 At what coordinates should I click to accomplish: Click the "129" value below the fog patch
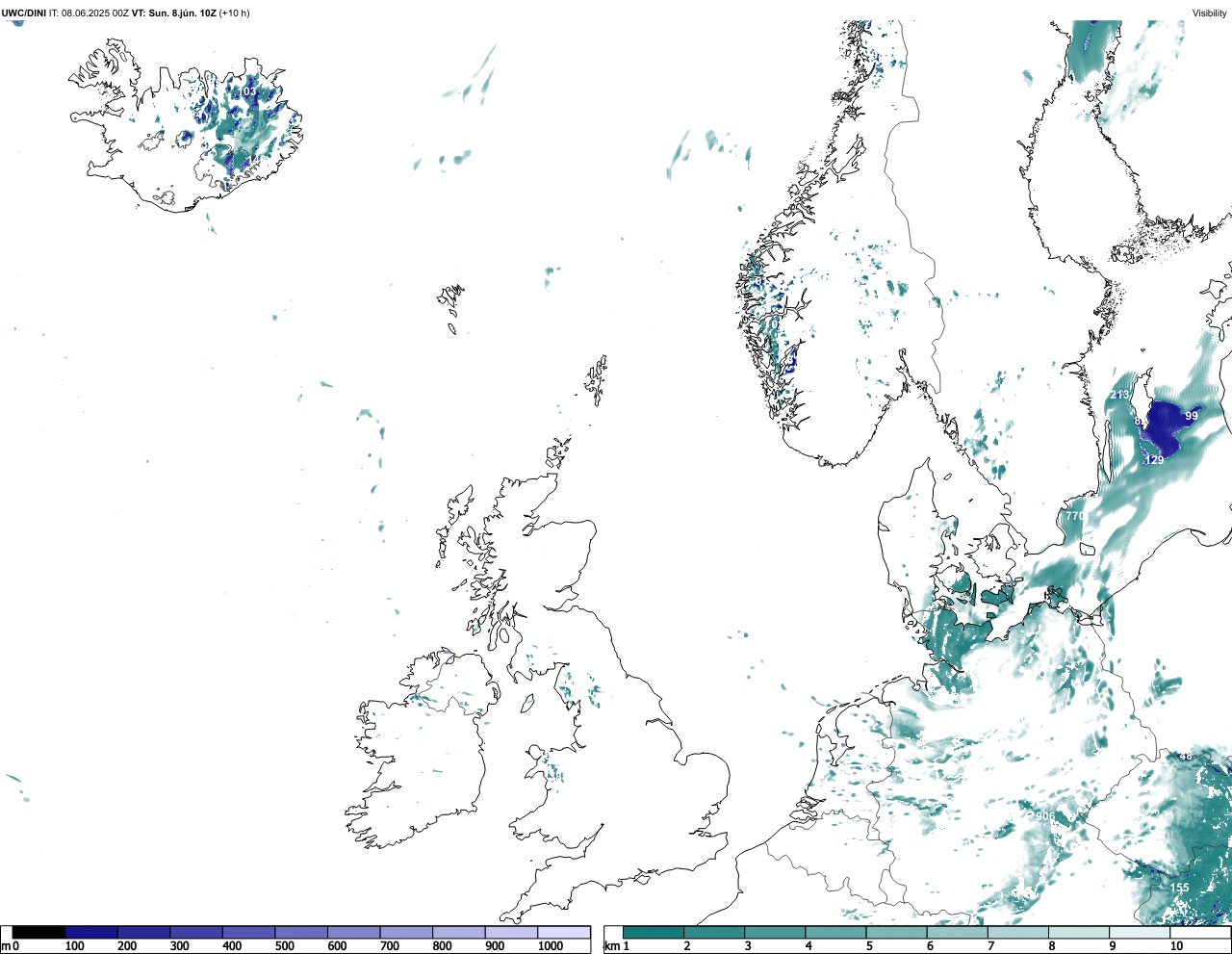point(1154,460)
